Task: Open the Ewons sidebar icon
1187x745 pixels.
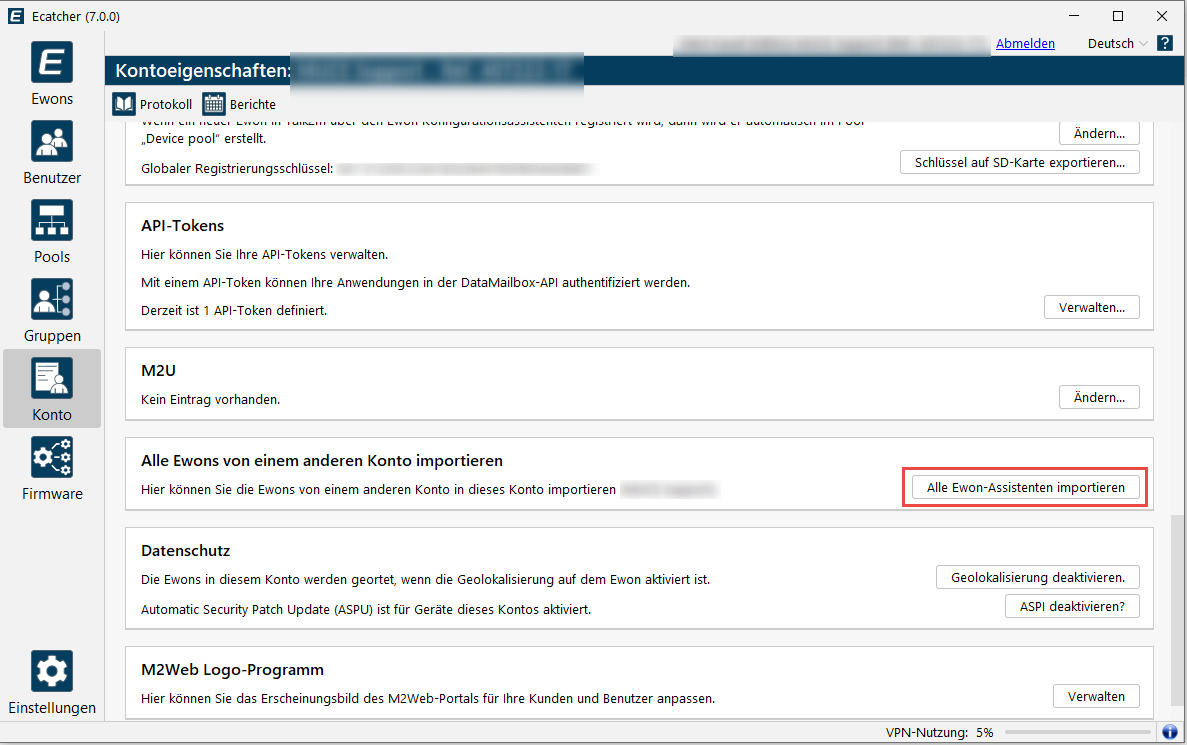Action: point(52,63)
